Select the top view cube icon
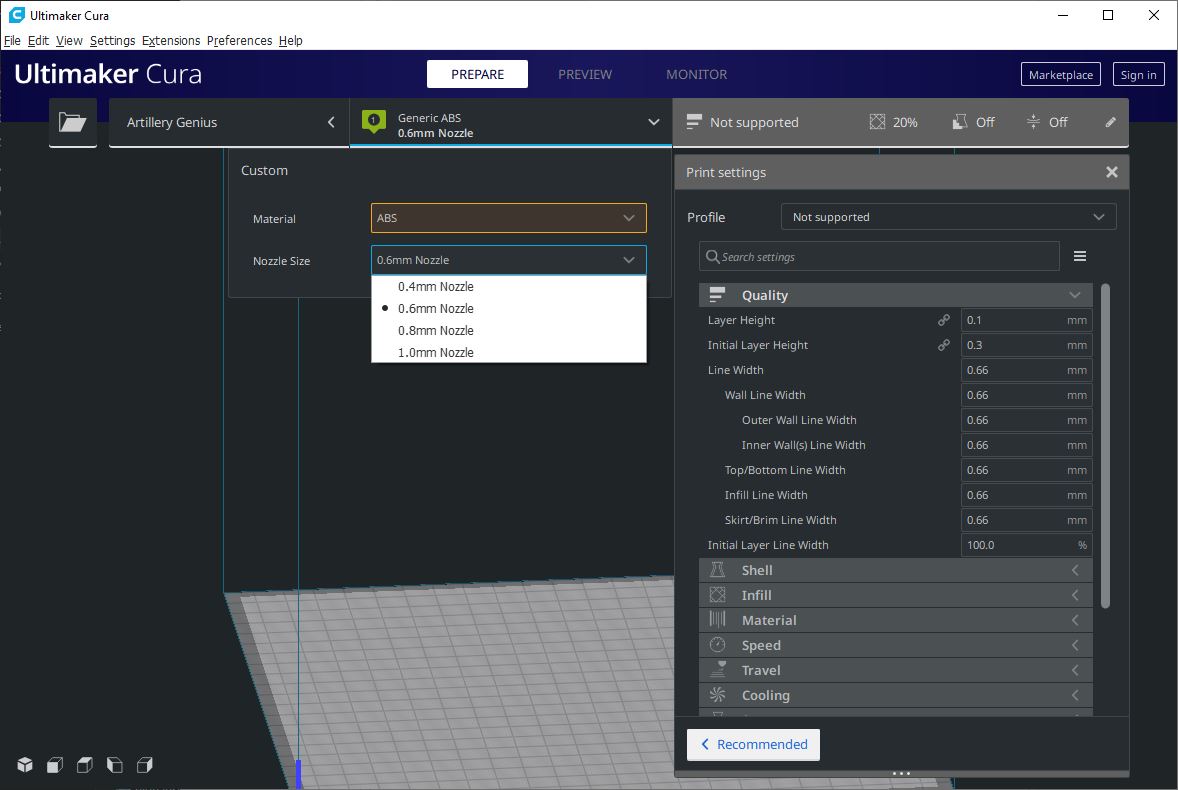Screen dimensions: 1178x790 [x=85, y=764]
